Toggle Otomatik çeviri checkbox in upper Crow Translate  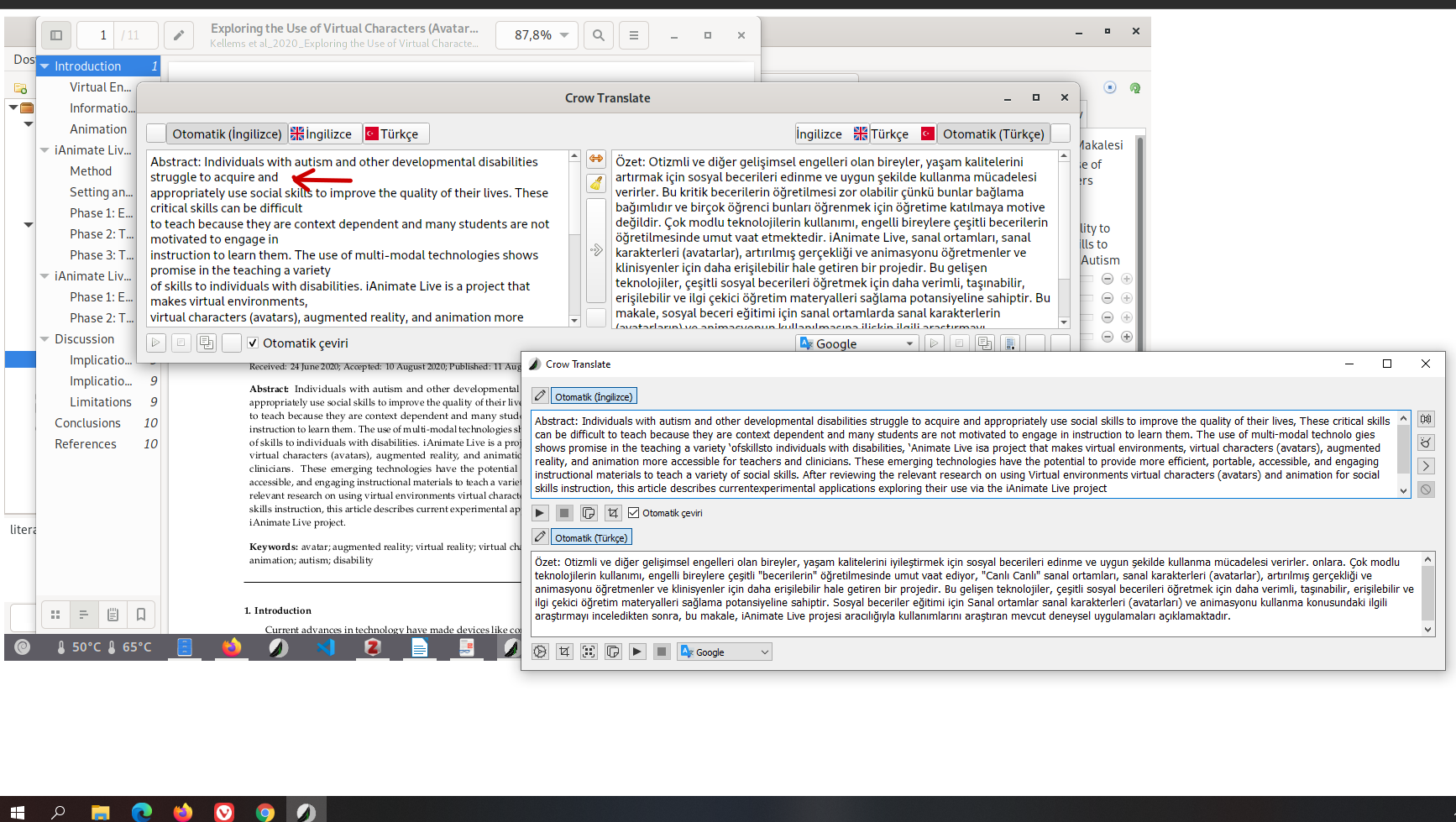click(x=253, y=343)
